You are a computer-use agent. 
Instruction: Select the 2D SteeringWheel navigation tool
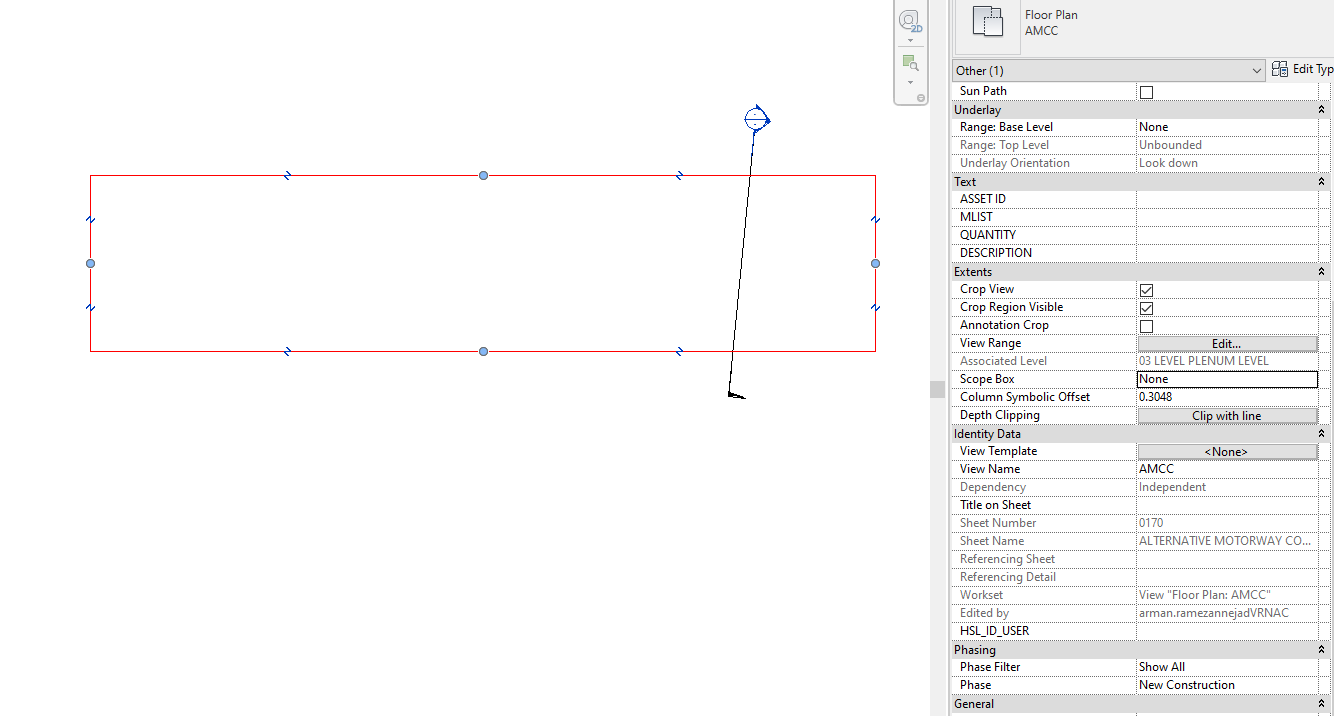(910, 21)
